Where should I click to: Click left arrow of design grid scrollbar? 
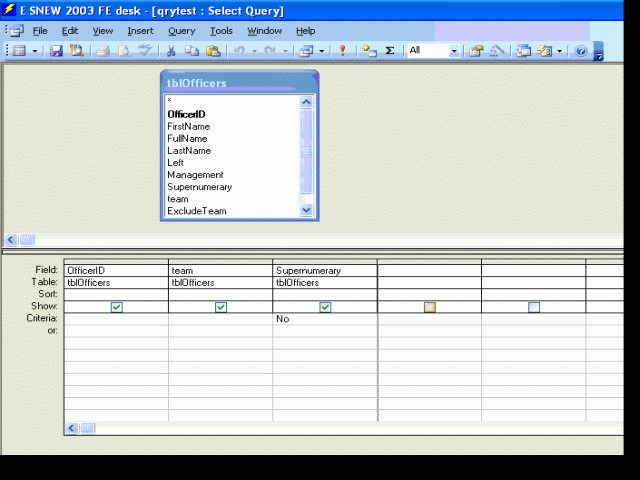72,428
